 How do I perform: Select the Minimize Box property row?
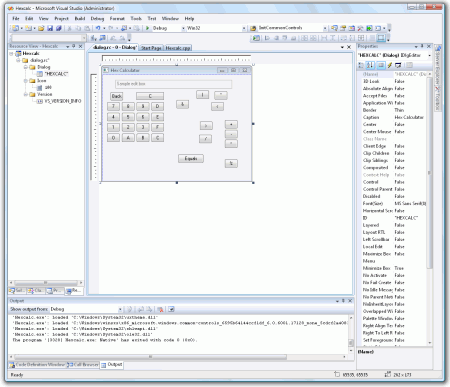click(x=393, y=268)
